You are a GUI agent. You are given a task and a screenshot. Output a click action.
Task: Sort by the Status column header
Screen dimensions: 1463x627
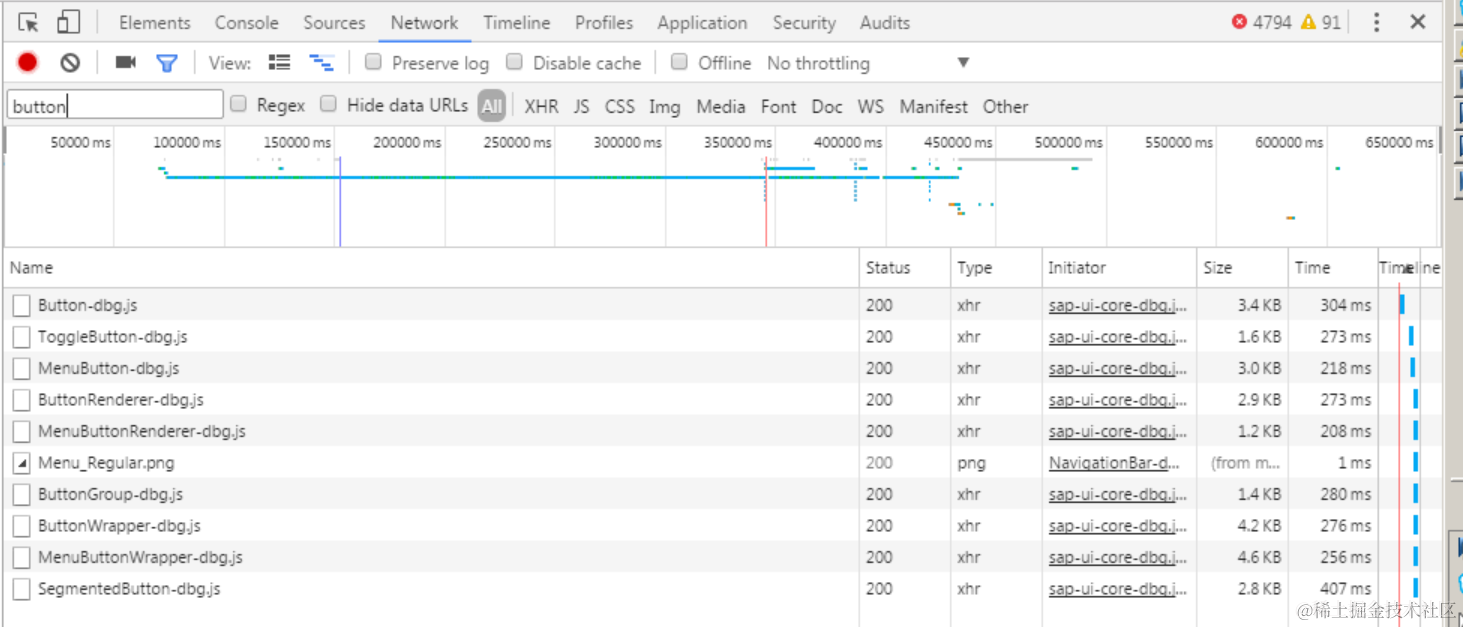[x=905, y=268]
